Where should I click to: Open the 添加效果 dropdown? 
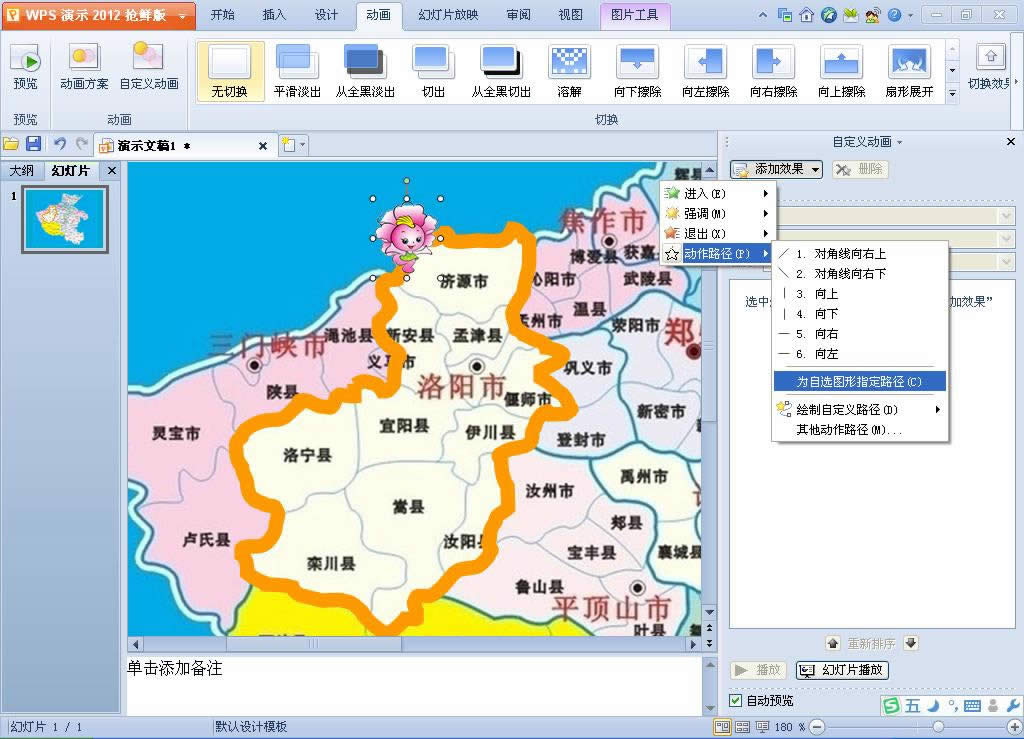[x=775, y=169]
